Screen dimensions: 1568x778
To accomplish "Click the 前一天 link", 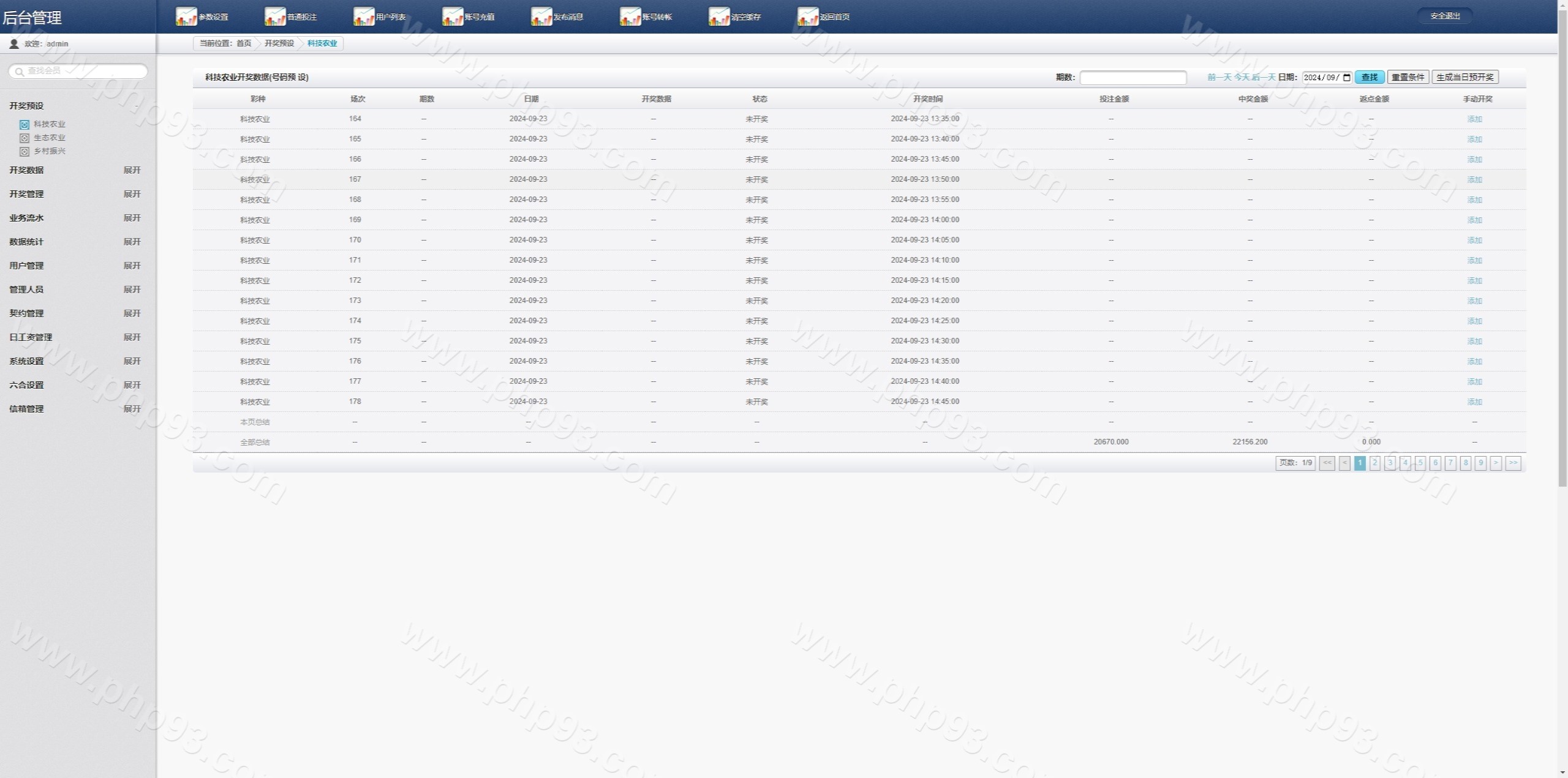I will tap(1219, 78).
